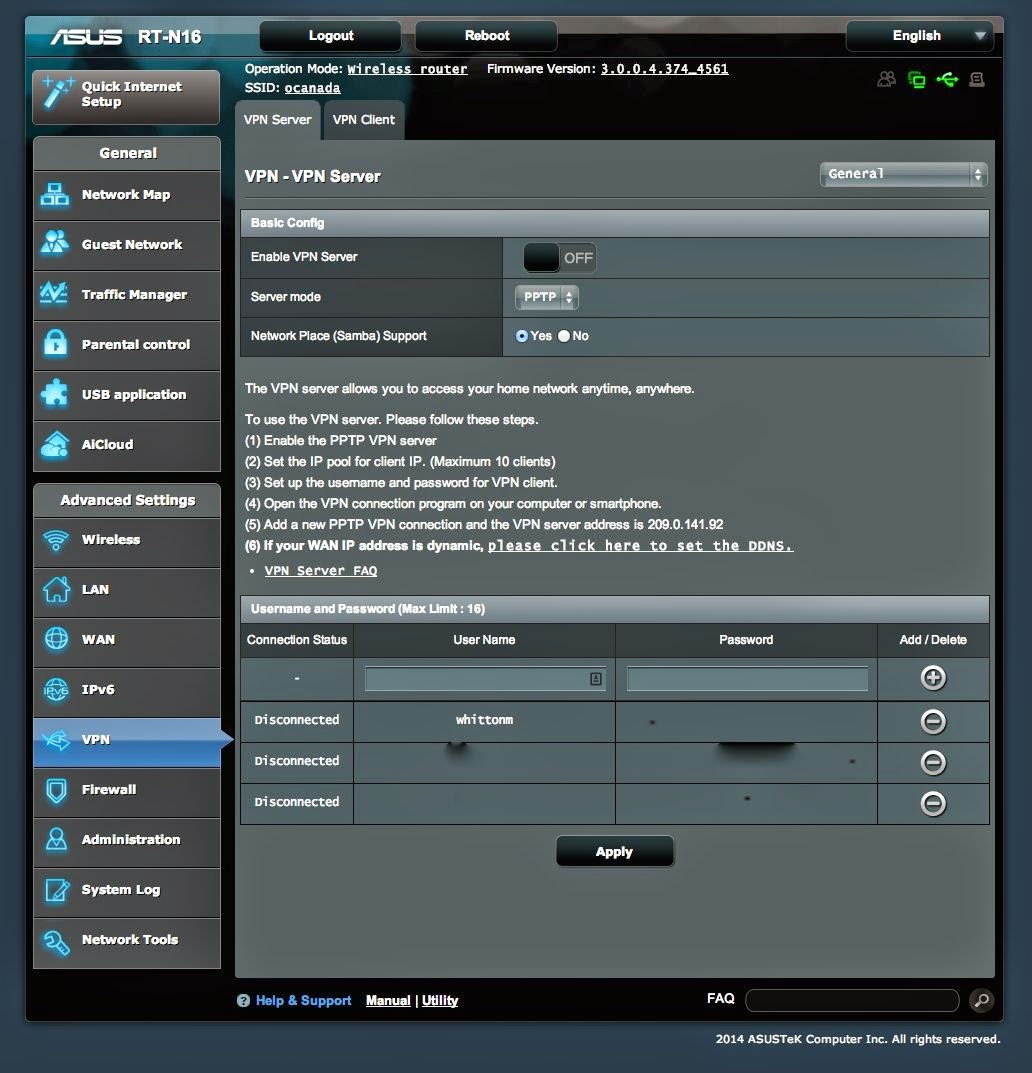Image resolution: width=1032 pixels, height=1073 pixels.
Task: Click the System Log notepad icon
Action: (56, 890)
